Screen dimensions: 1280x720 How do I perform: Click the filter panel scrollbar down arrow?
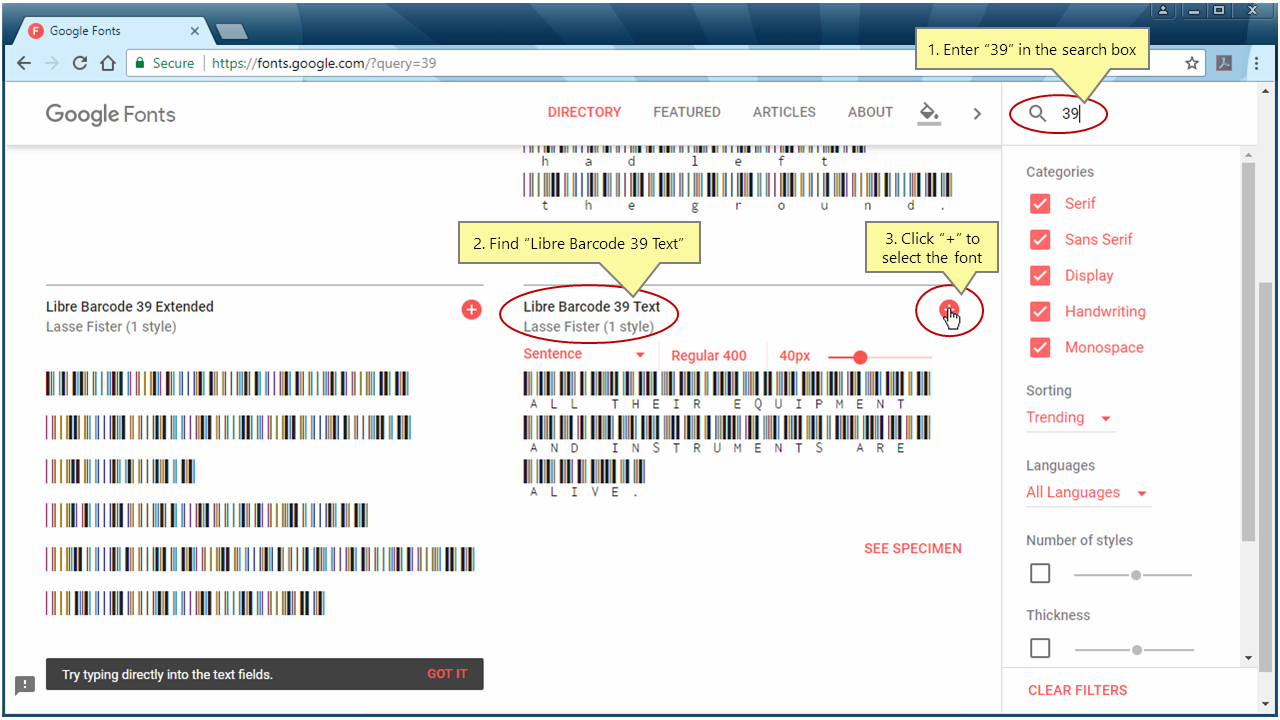(1247, 658)
